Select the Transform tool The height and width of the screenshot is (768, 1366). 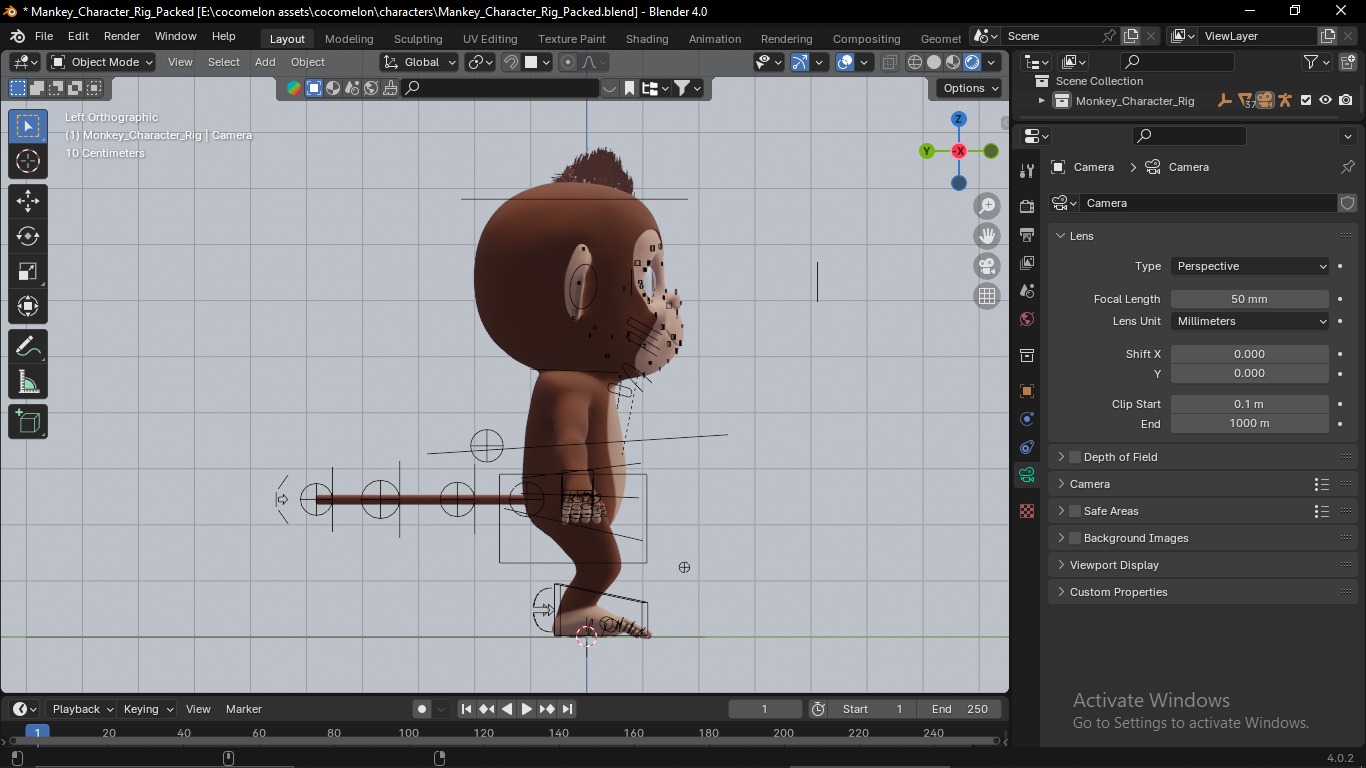click(x=28, y=306)
